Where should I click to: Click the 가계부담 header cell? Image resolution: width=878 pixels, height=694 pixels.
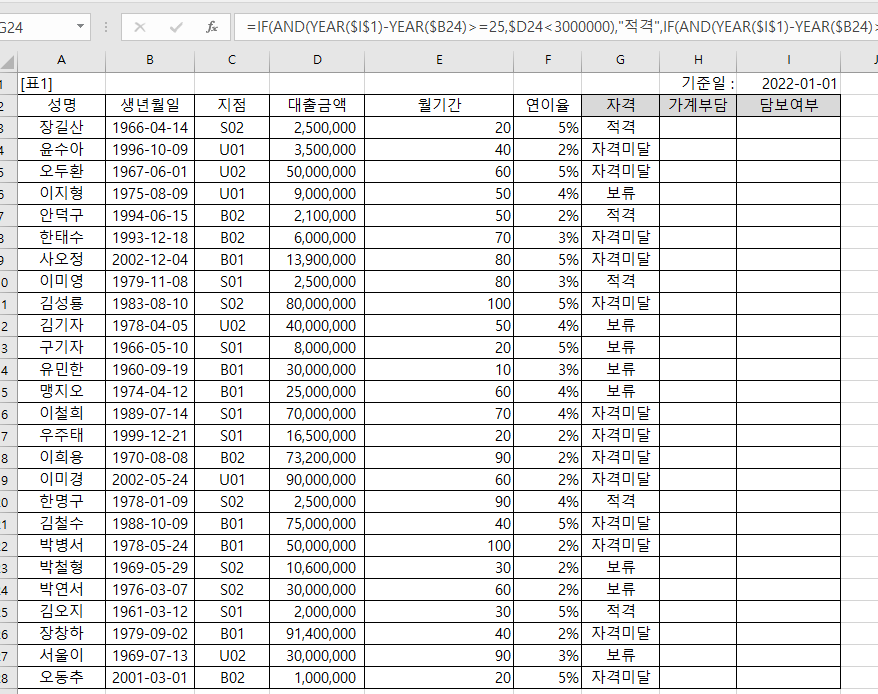point(697,105)
